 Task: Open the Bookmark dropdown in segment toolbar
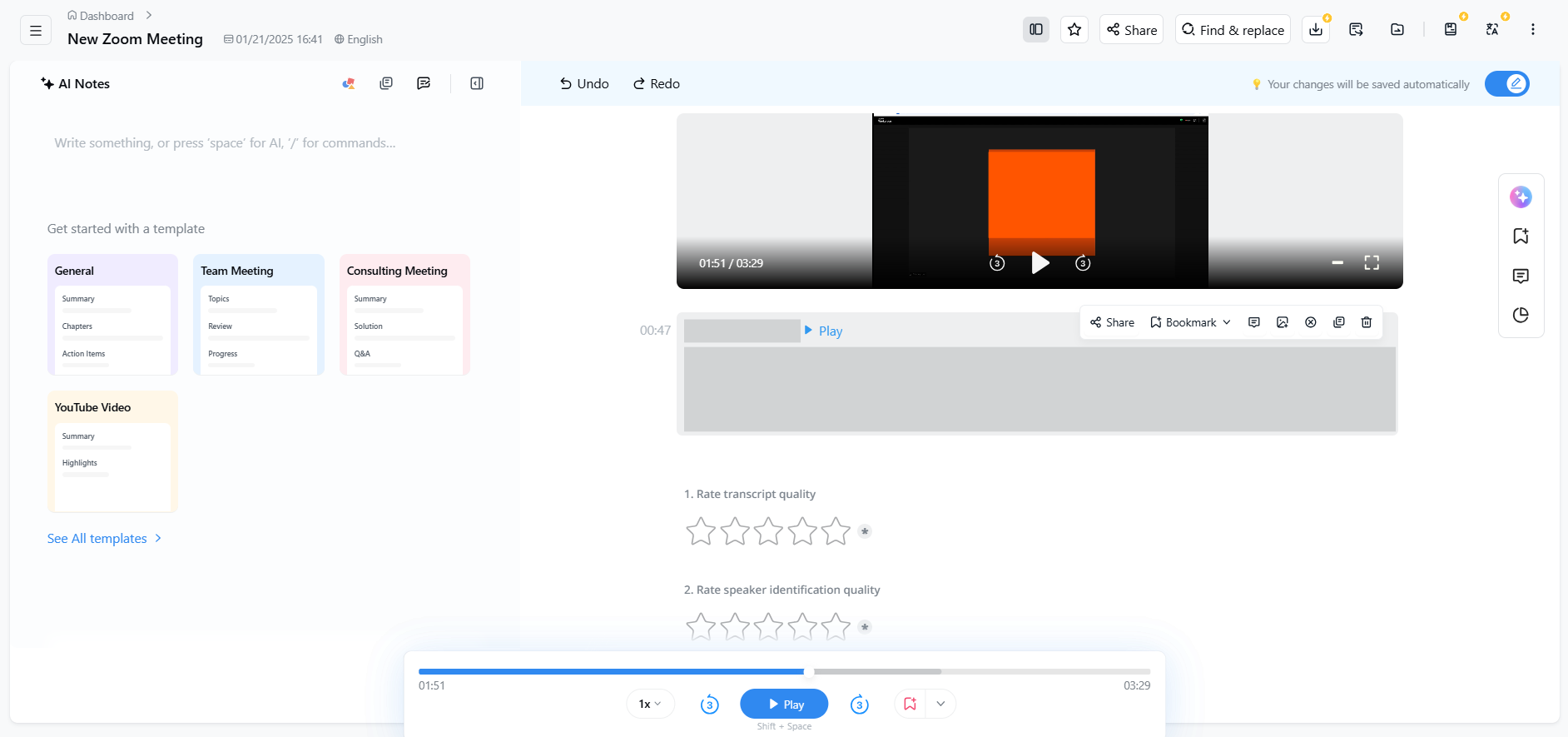(x=1190, y=322)
